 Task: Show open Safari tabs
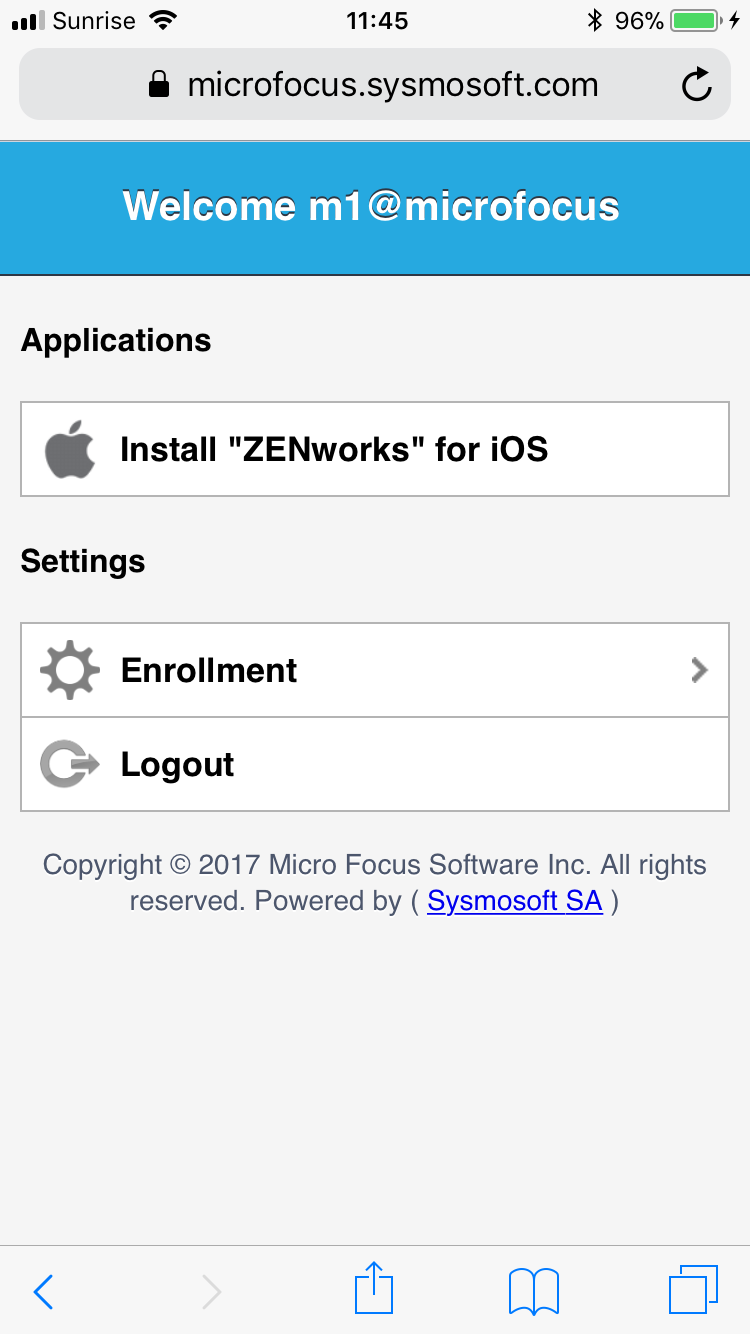coord(692,1290)
